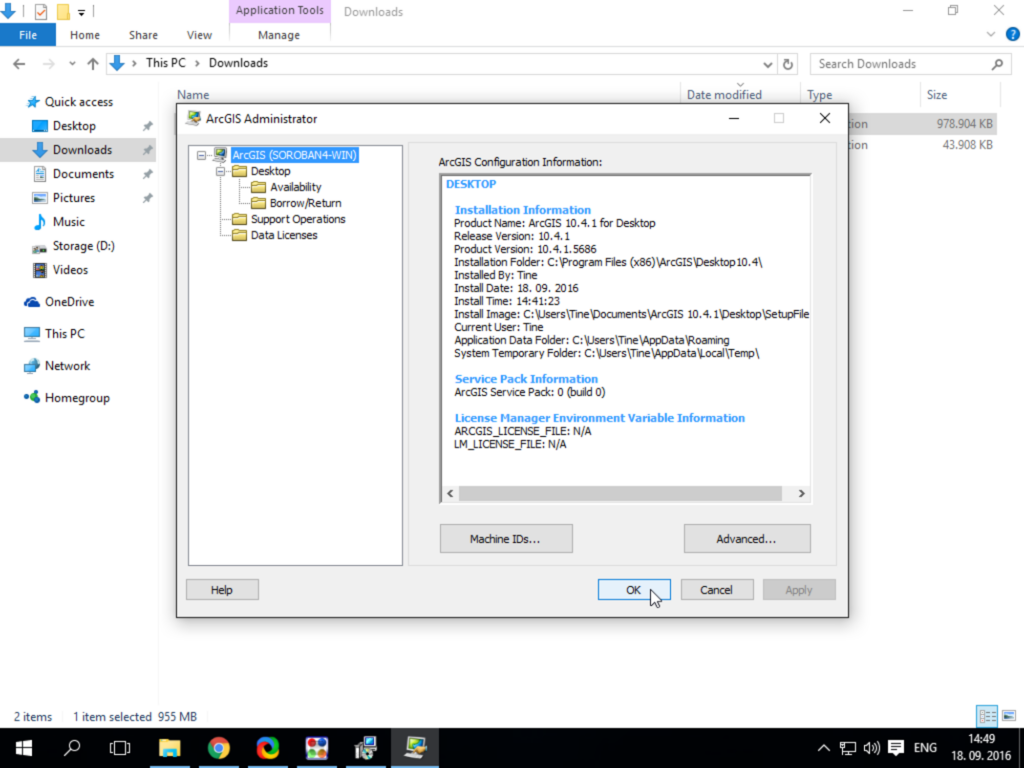Screen dimensions: 1024x768
Task: Click the Explorer help question mark icon
Action: pyautogui.click(x=1012, y=35)
